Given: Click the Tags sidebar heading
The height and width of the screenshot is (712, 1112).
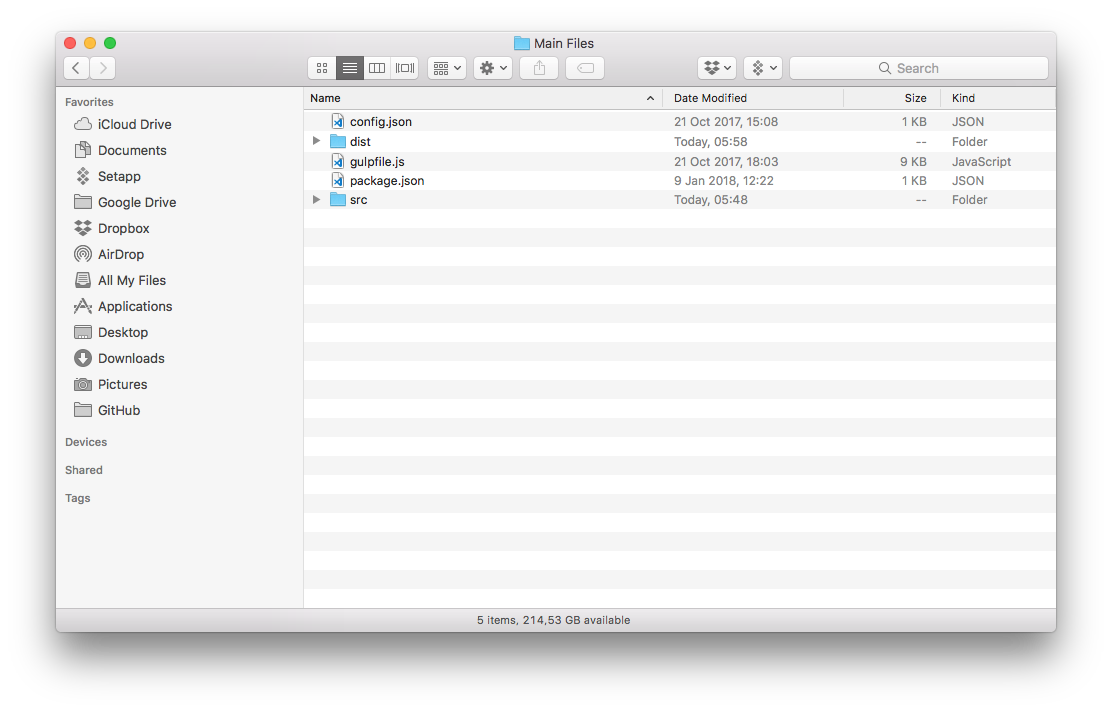Looking at the screenshot, I should pyautogui.click(x=77, y=498).
